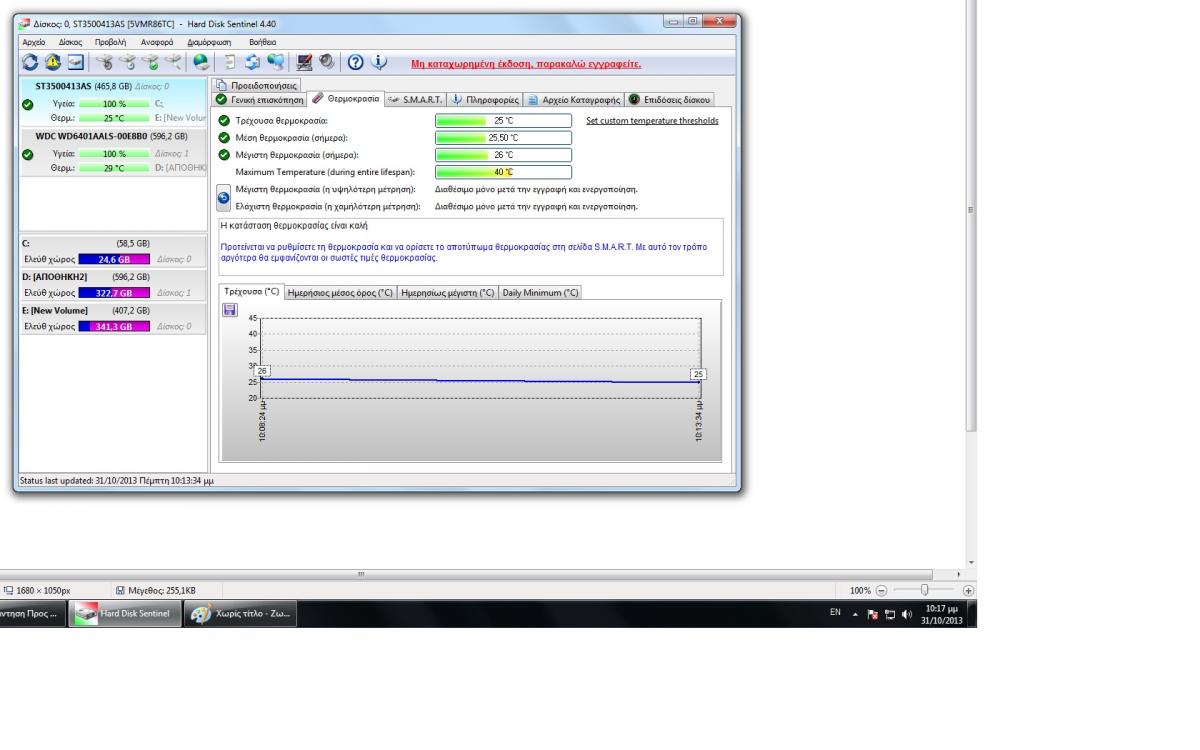Switch to the Γενική επισκόπηση tab

pos(259,100)
